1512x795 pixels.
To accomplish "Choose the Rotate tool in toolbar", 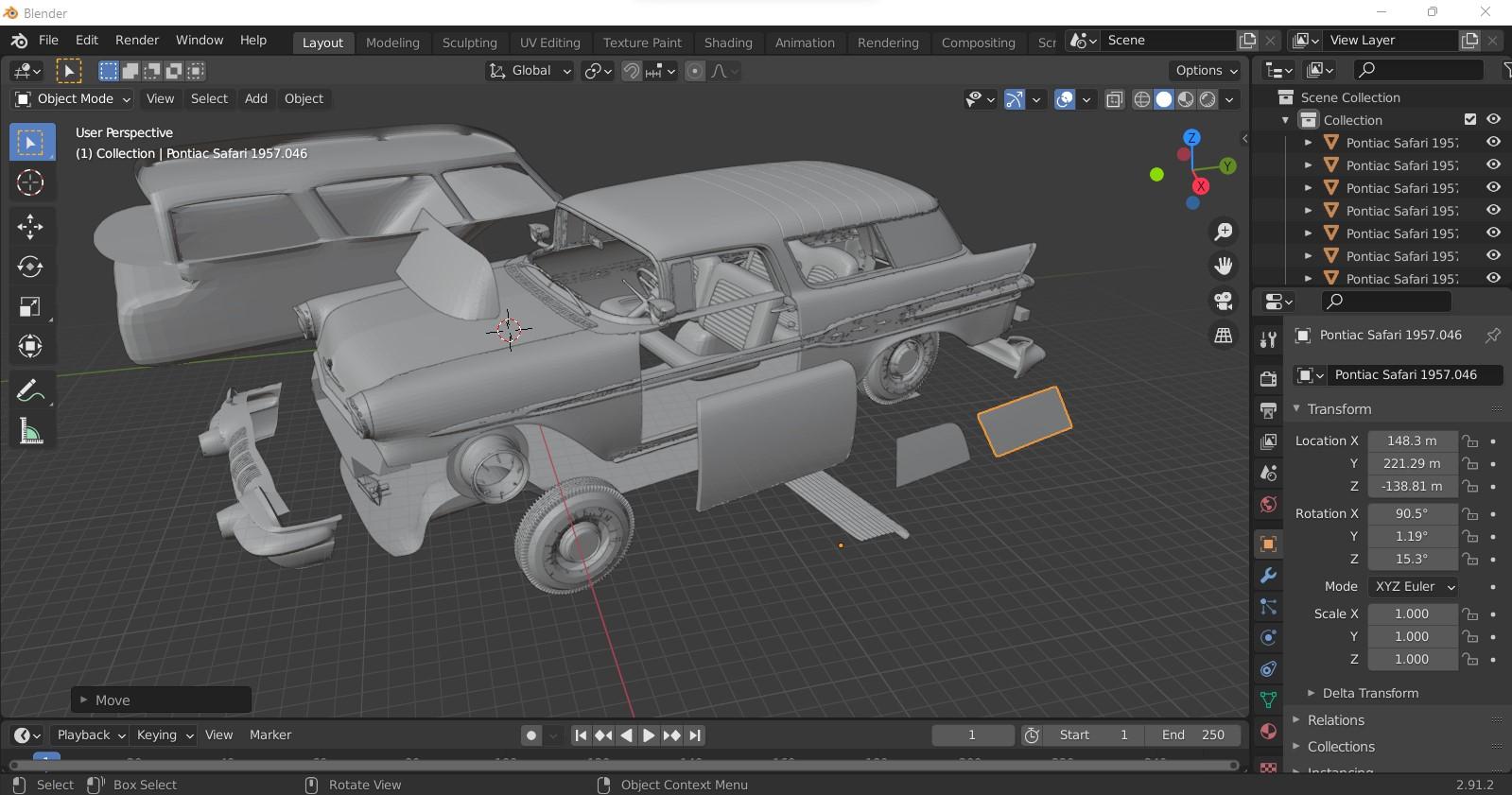I will click(x=30, y=267).
